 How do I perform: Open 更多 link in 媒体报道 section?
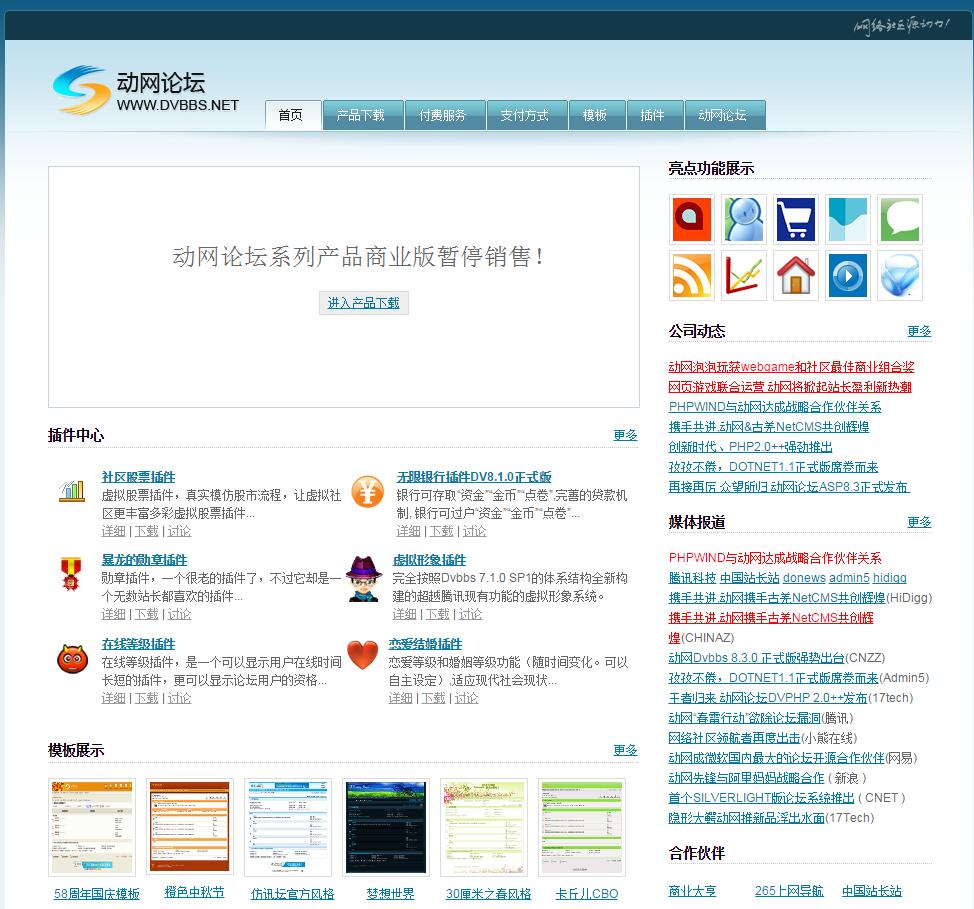[x=919, y=522]
